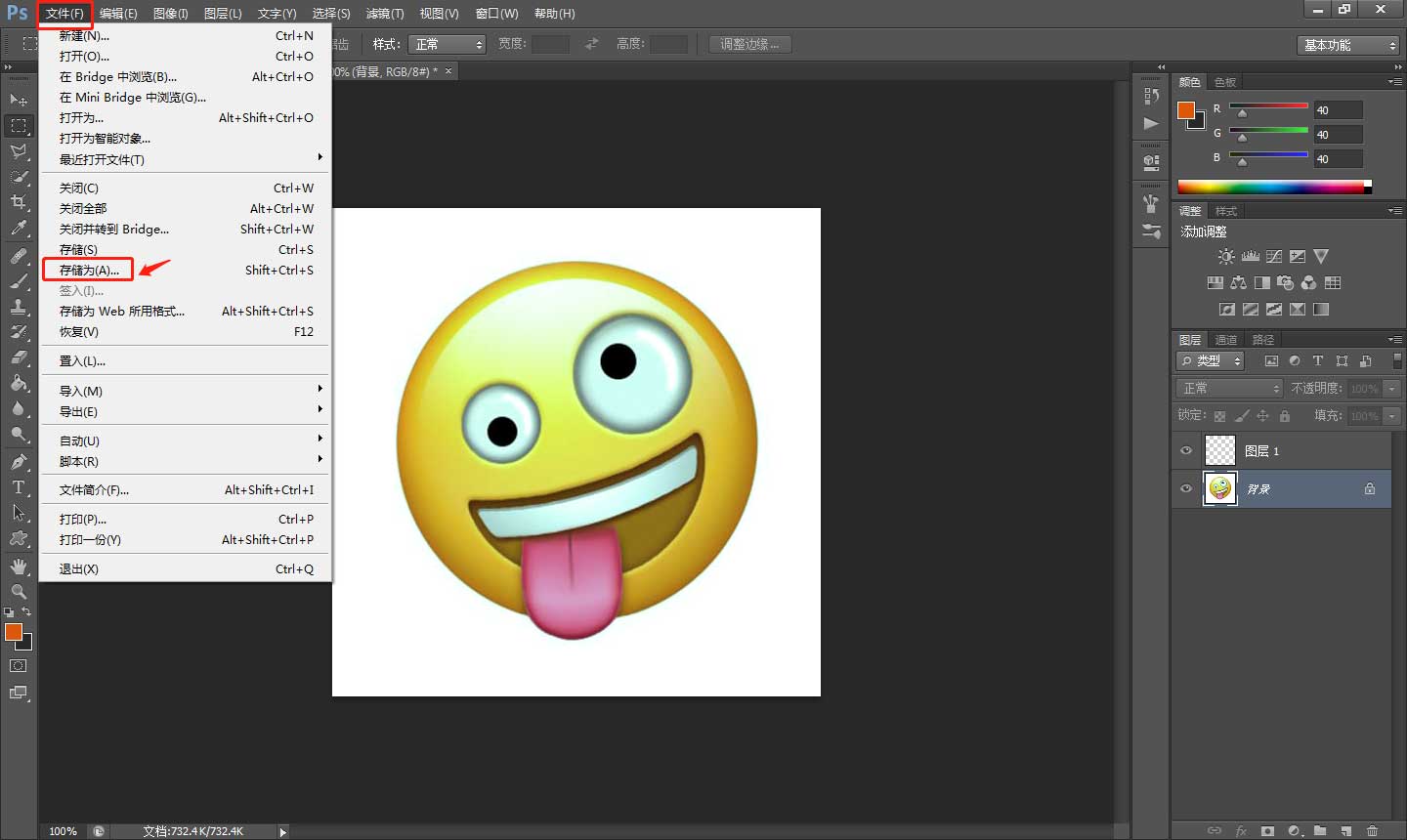Screen dimensions: 1407x840
Task: Switch to the 通道 channels tab
Action: (x=1226, y=340)
